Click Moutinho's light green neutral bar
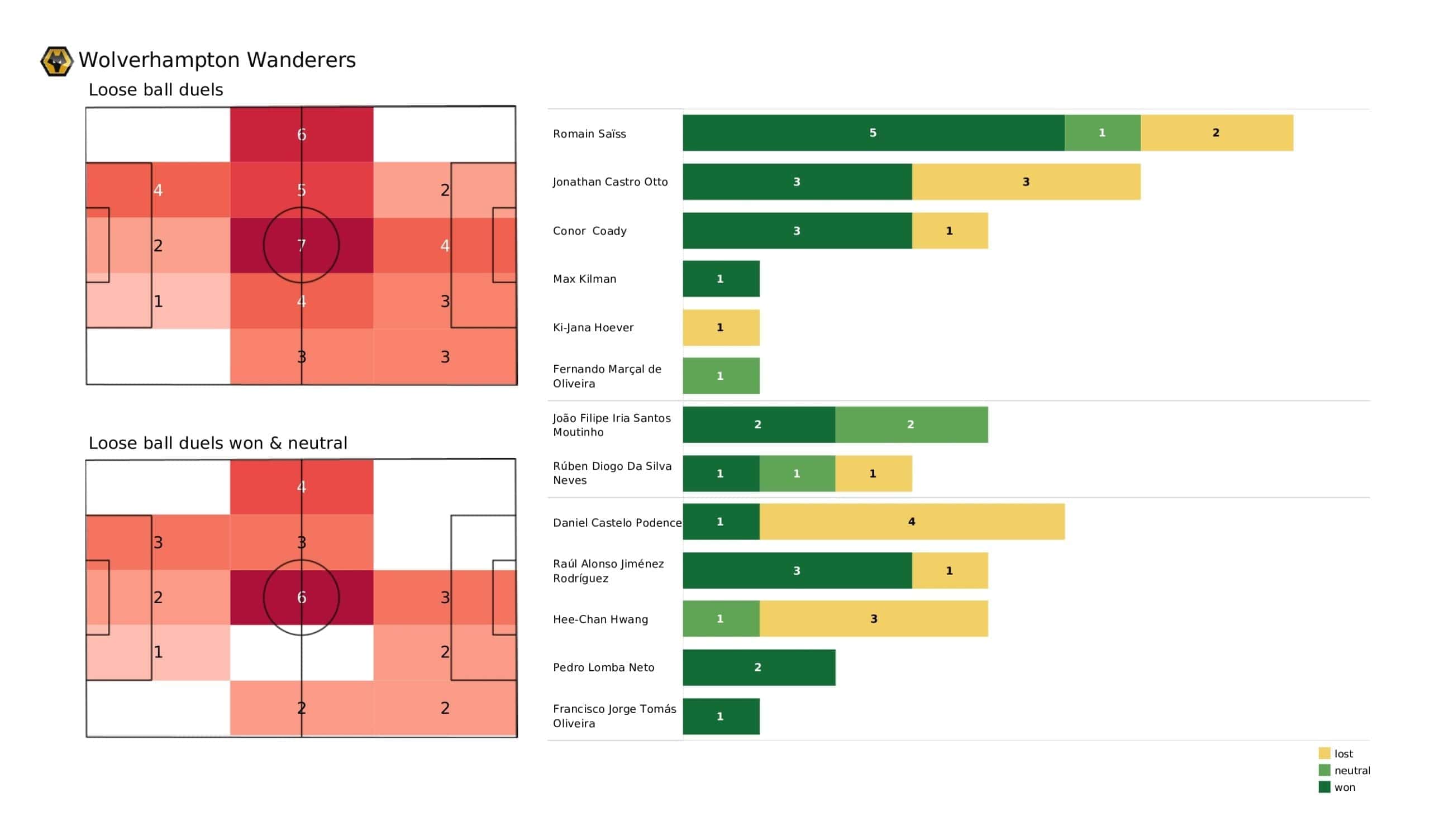The height and width of the screenshot is (840, 1430). tap(911, 424)
